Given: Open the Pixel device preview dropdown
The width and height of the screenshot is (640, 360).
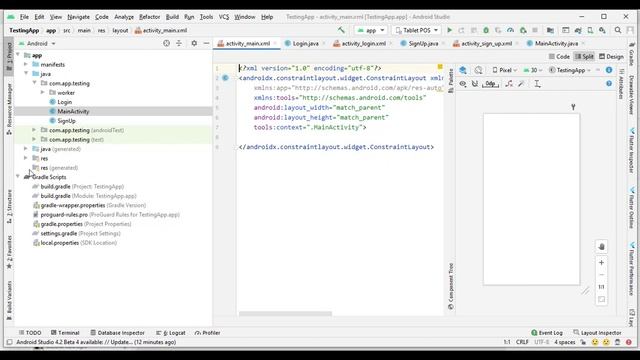Looking at the screenshot, I should pos(505,70).
